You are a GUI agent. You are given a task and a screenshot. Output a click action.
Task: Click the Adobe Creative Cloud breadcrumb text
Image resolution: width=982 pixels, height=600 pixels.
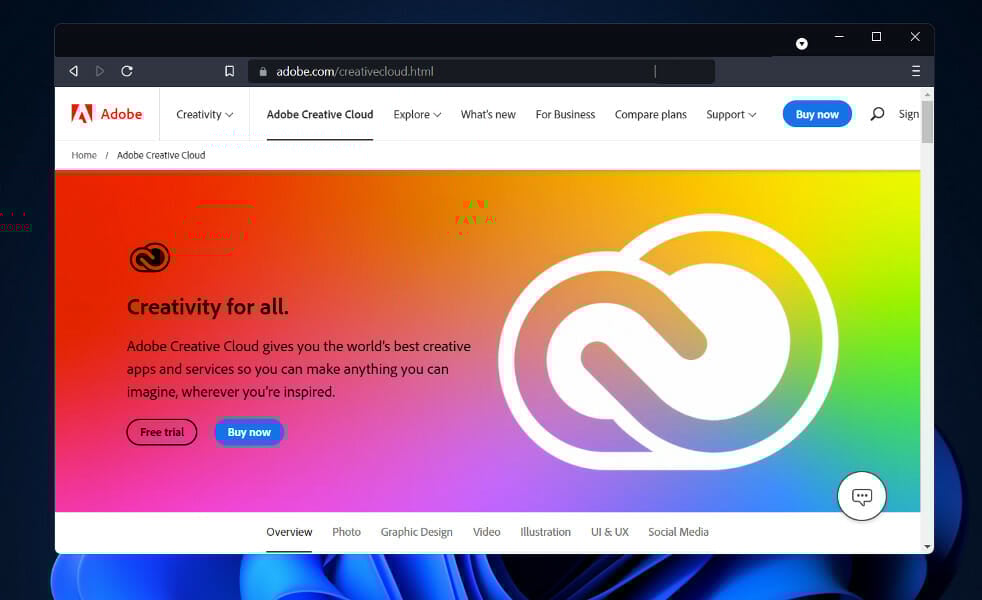point(161,155)
